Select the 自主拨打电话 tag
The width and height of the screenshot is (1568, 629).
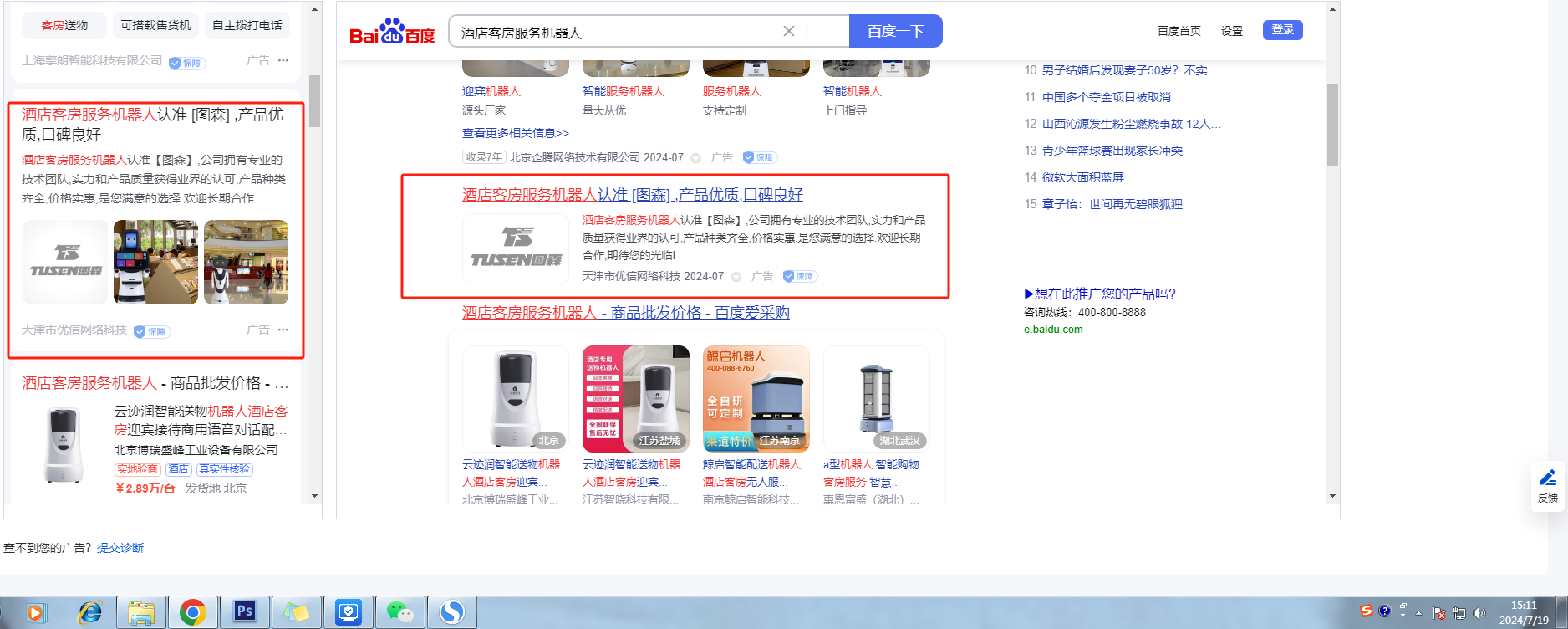(x=247, y=25)
